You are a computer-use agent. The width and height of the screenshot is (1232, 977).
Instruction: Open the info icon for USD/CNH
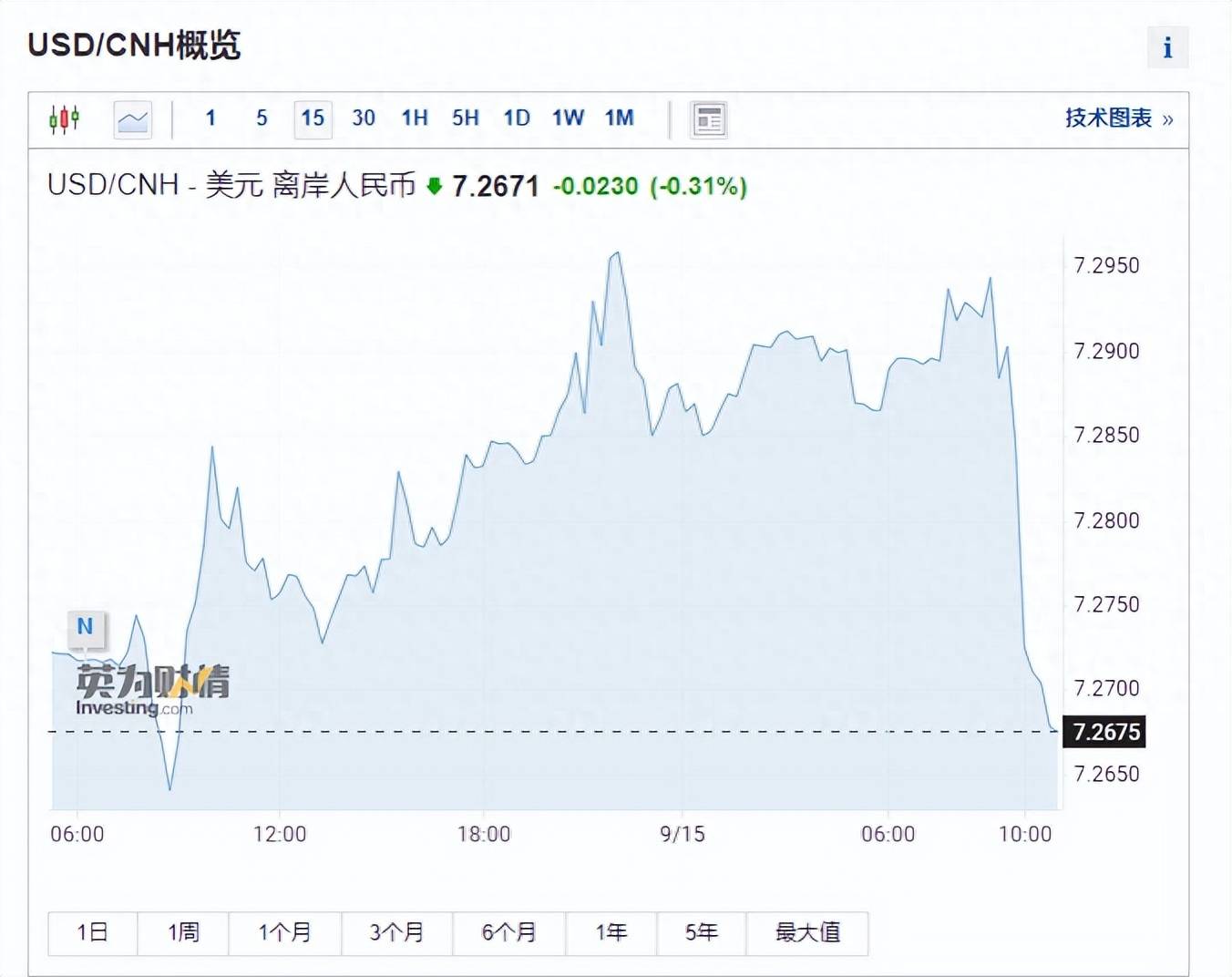1167,47
